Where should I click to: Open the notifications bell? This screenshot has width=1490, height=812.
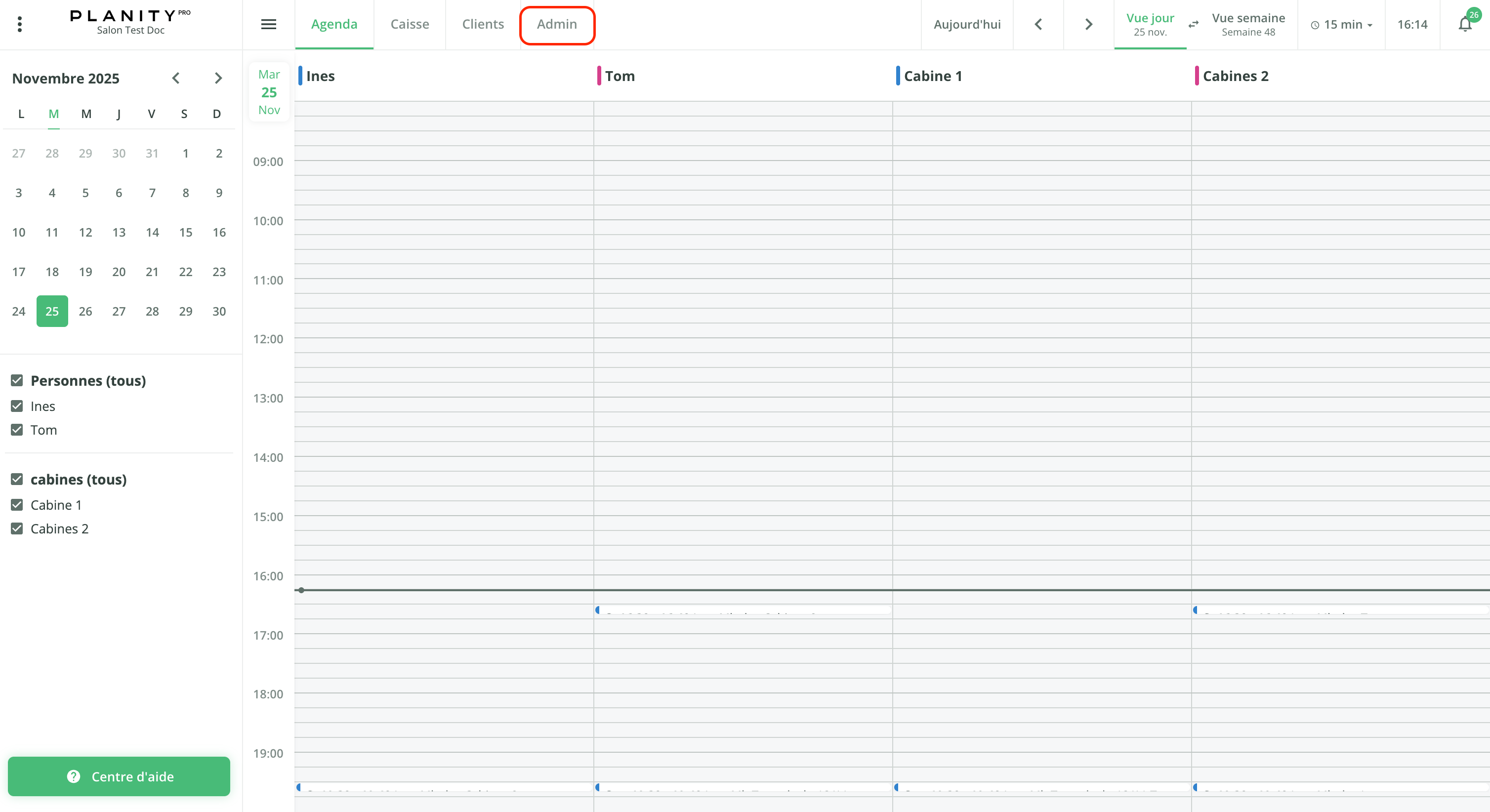[x=1464, y=24]
